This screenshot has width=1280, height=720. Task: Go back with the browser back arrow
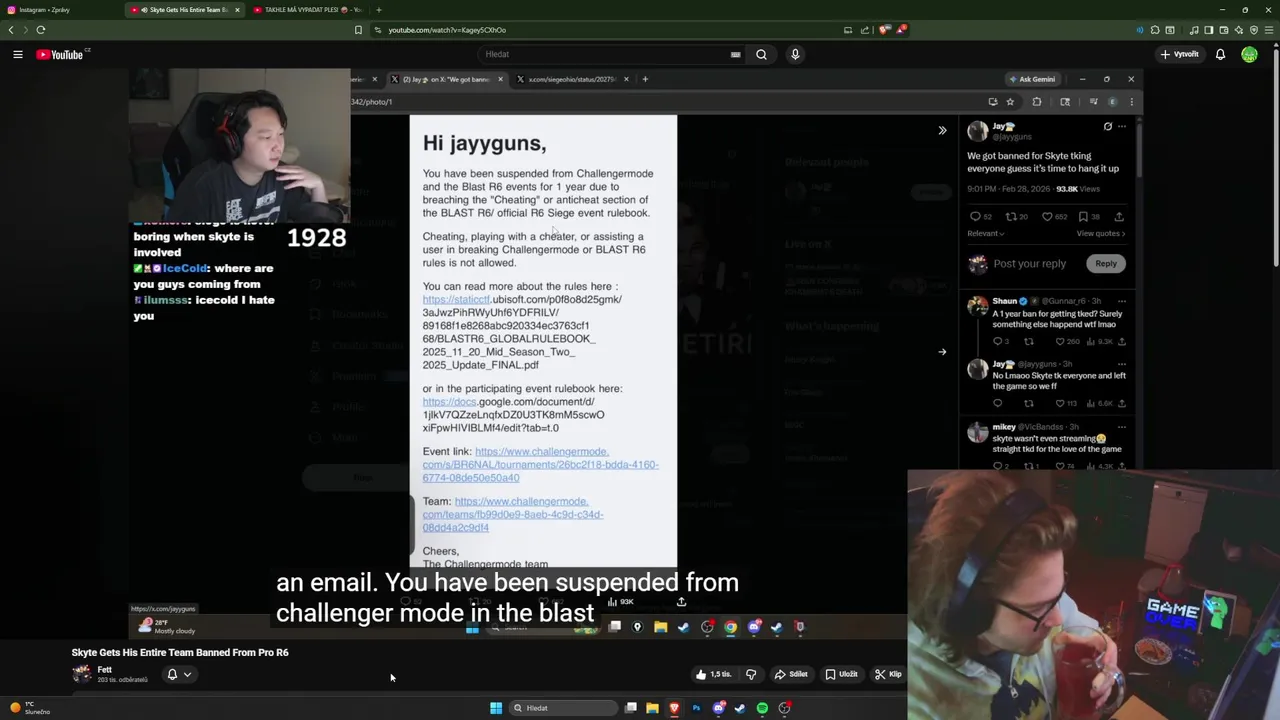tap(11, 30)
